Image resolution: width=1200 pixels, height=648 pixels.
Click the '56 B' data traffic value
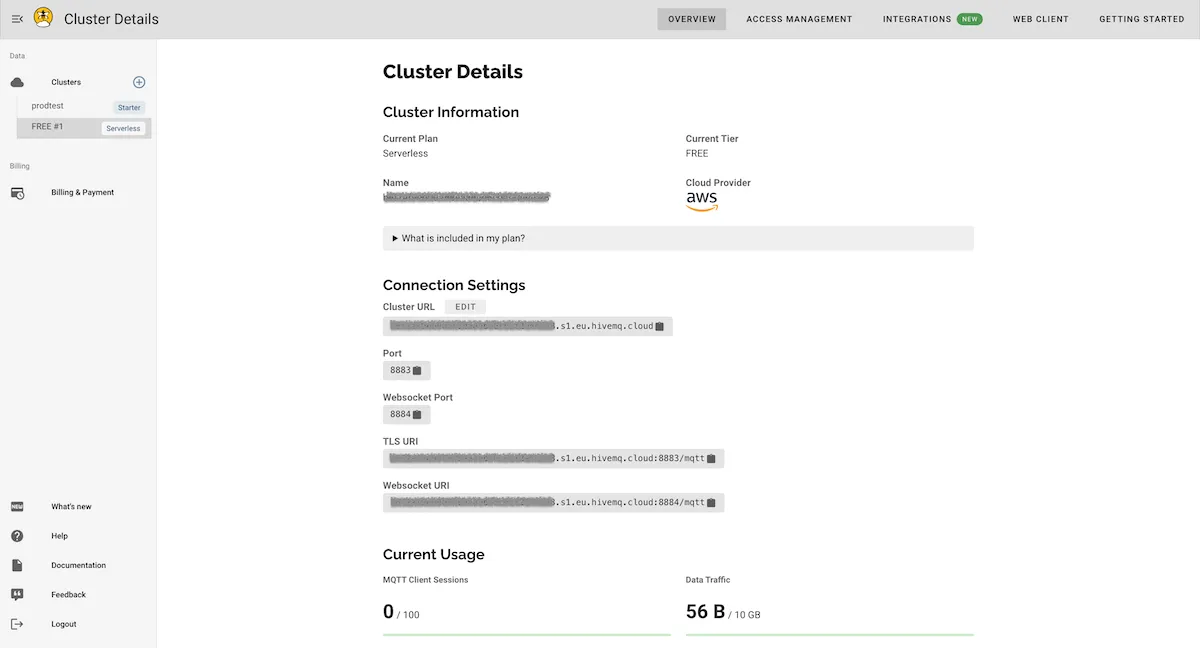pos(705,611)
